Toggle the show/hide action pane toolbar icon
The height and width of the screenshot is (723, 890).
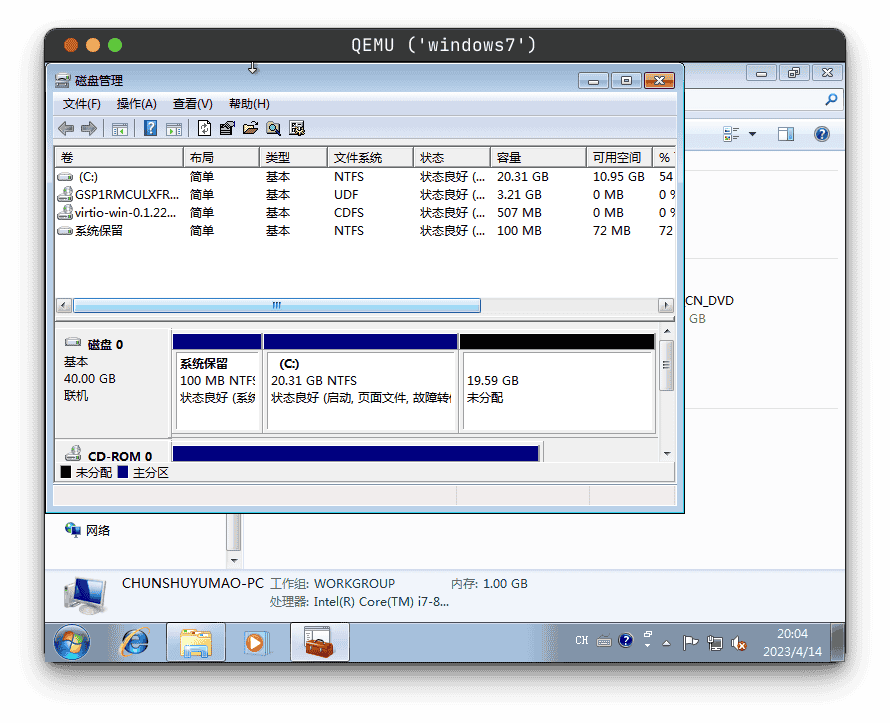tap(174, 129)
